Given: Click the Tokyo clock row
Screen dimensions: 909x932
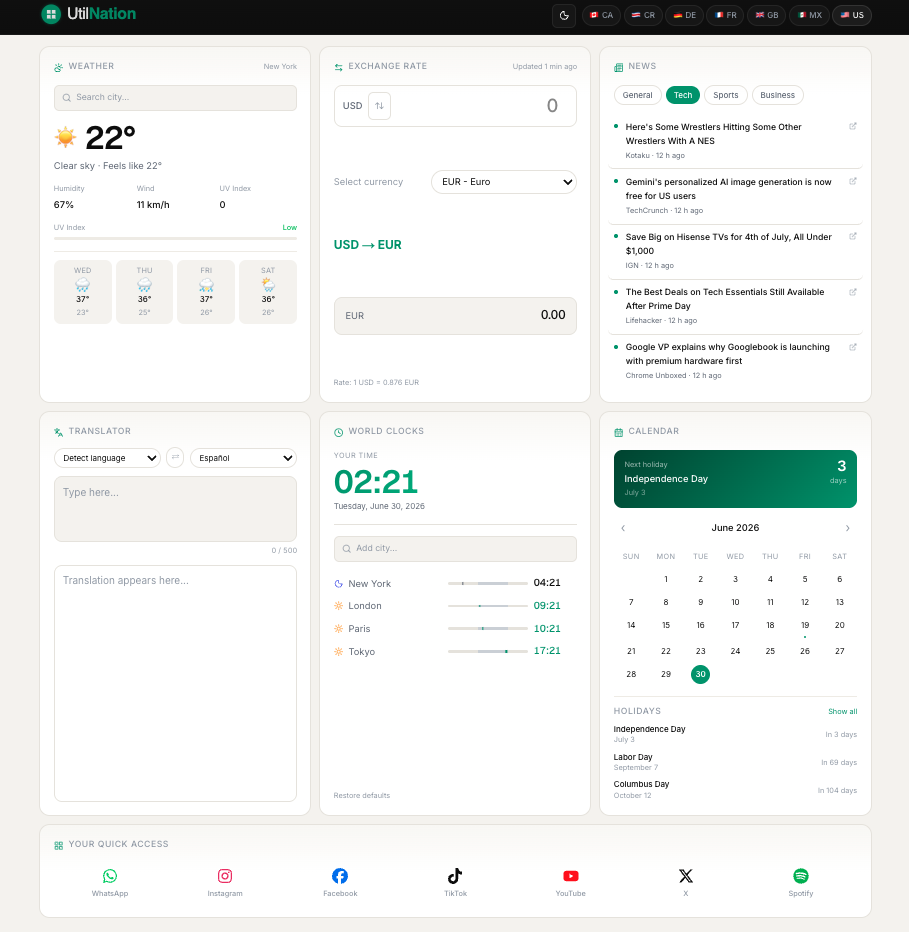Looking at the screenshot, I should [455, 651].
